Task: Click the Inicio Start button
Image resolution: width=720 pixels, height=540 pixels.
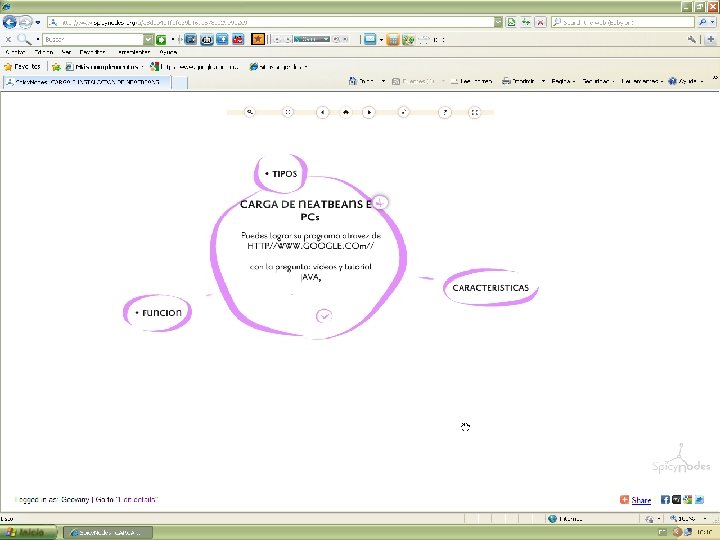Action: pos(28,533)
